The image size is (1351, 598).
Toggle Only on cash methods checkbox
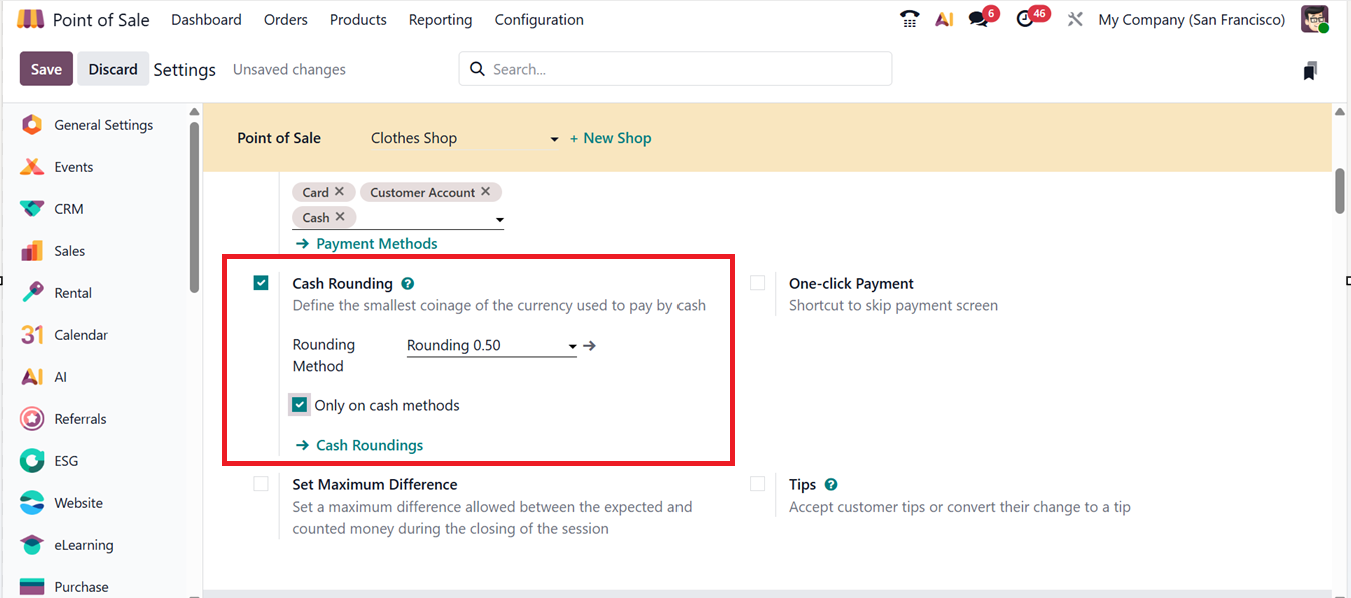(299, 405)
